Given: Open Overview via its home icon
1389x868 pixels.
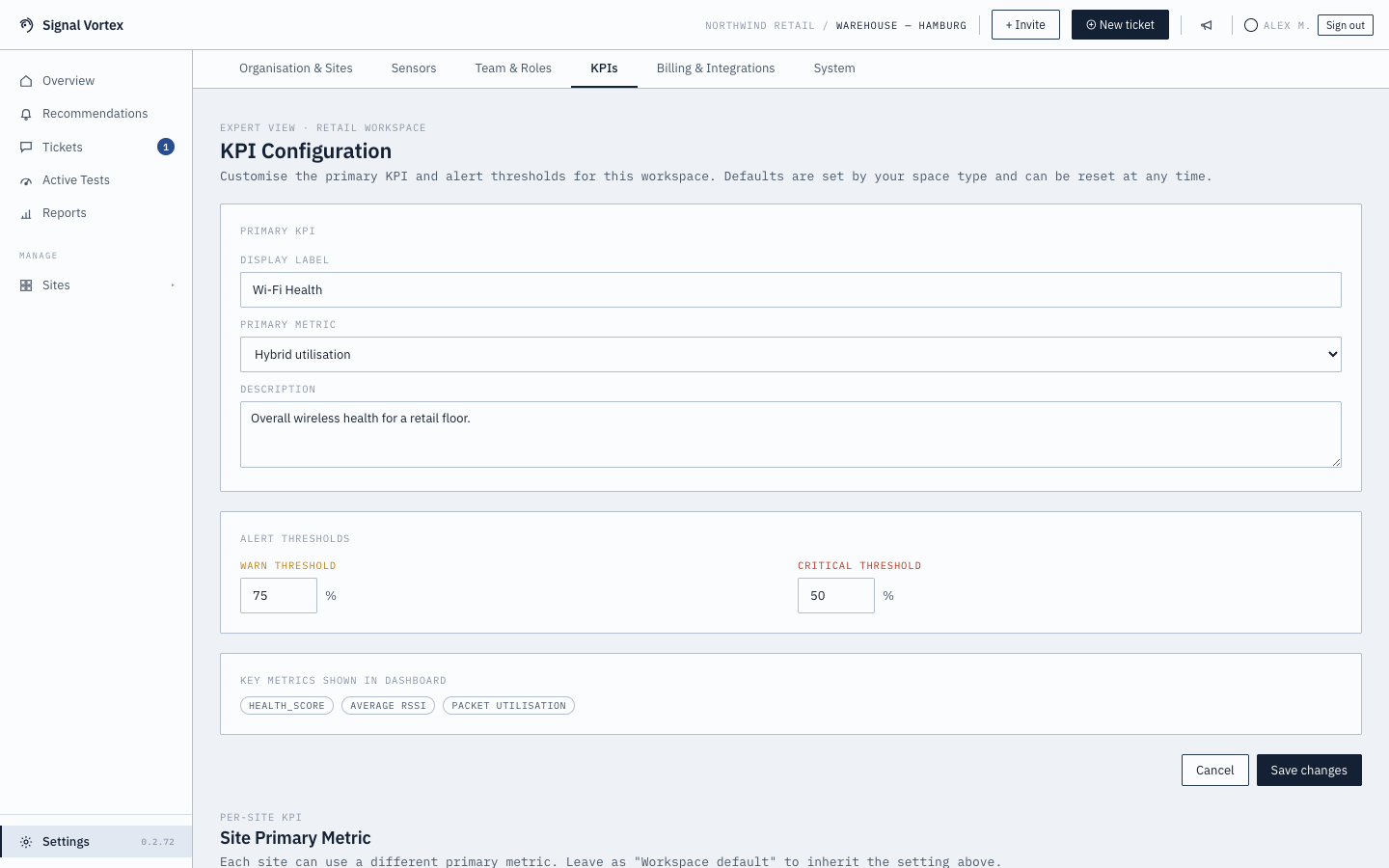Looking at the screenshot, I should [x=26, y=81].
